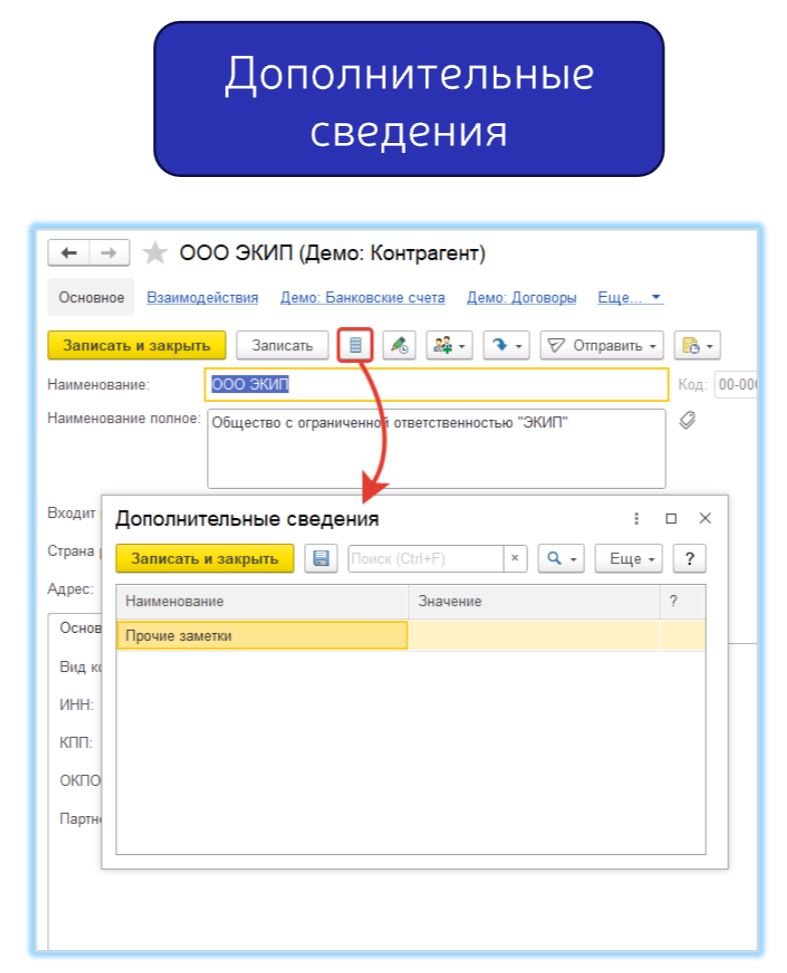Switch to the Взаимодействия tab
This screenshot has height=973, width=787.
(202, 297)
